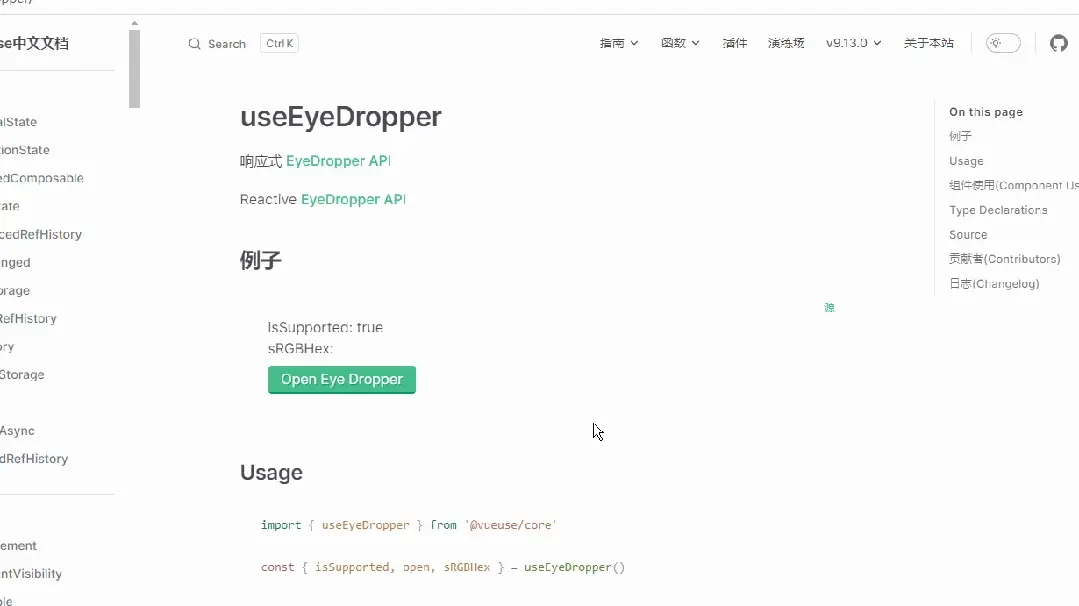Image resolution: width=1079 pixels, height=606 pixels.
Task: Open the Source section link
Action: (968, 234)
